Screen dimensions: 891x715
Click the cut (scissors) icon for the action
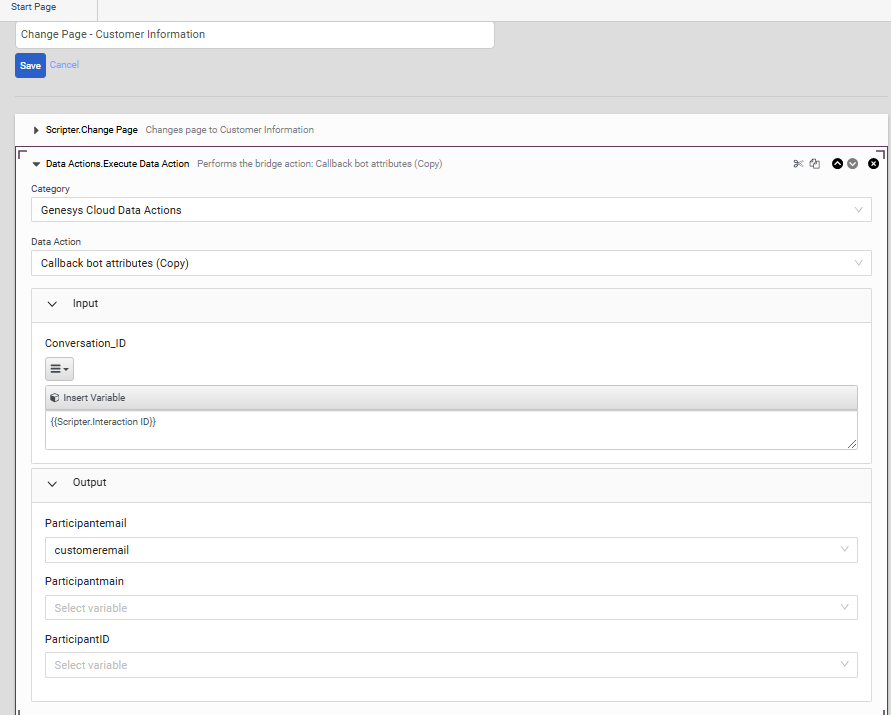click(798, 164)
